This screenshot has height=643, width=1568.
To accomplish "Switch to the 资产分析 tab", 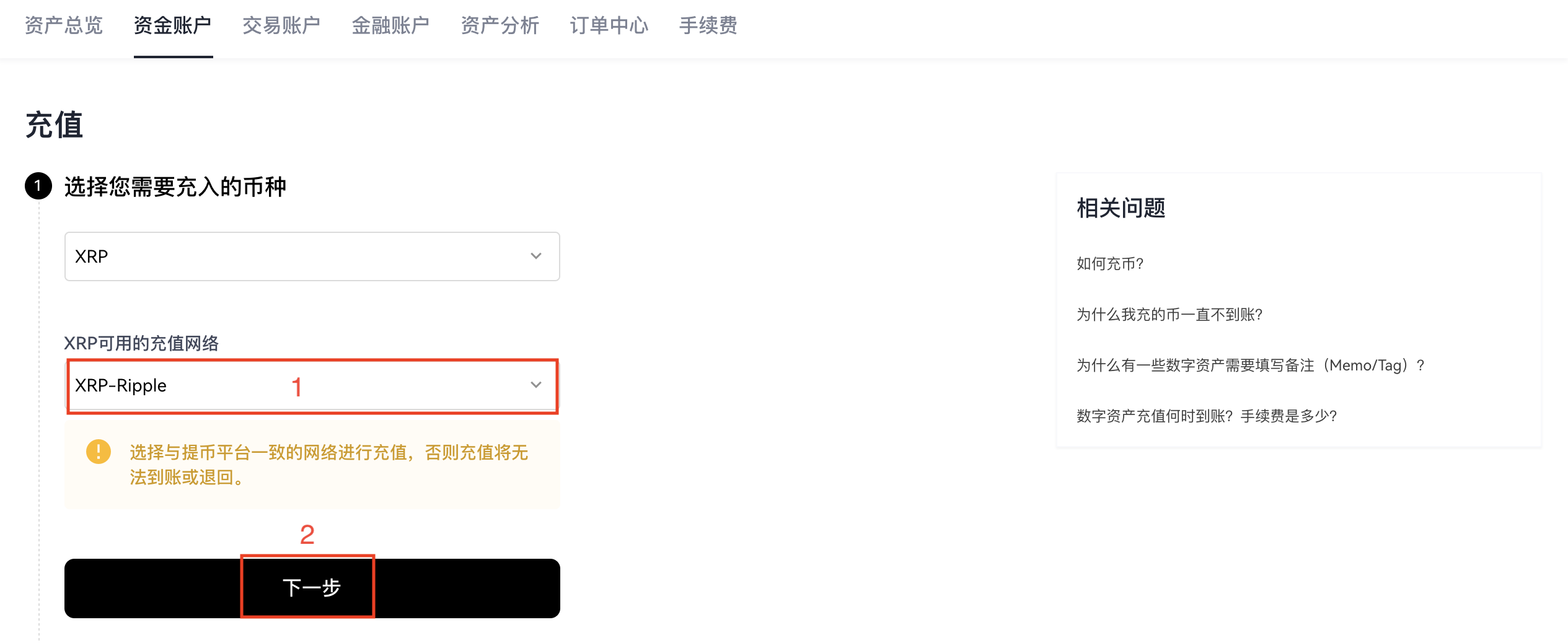I will coord(500,25).
